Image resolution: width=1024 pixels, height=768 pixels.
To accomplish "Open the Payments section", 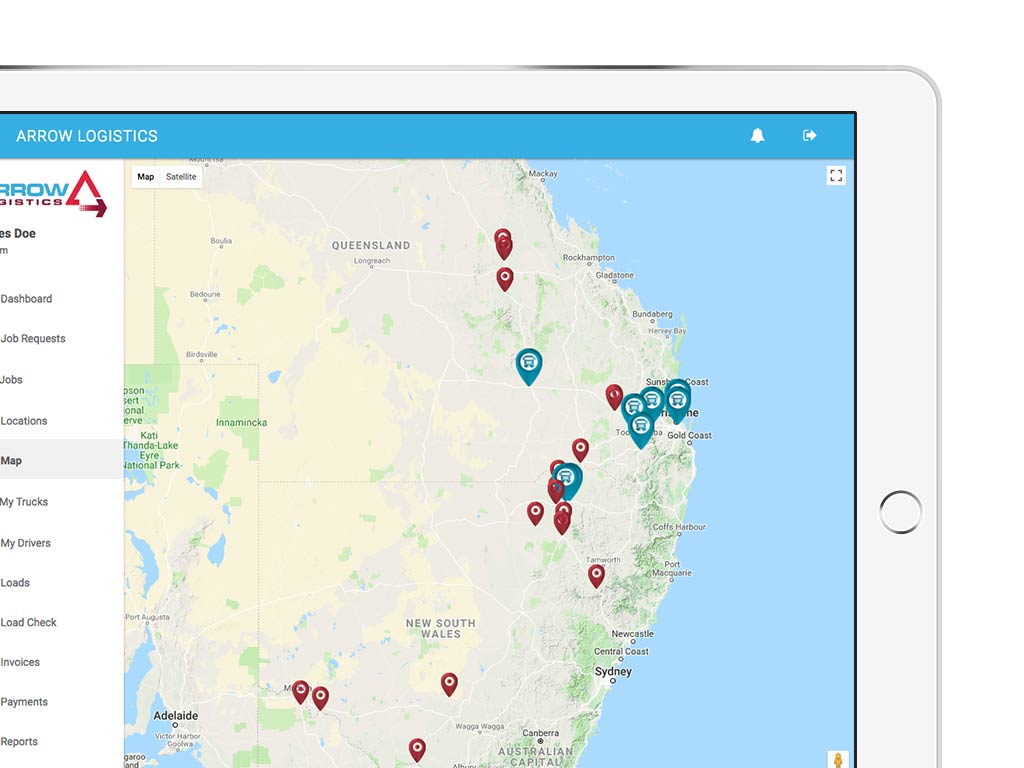I will click(x=24, y=702).
